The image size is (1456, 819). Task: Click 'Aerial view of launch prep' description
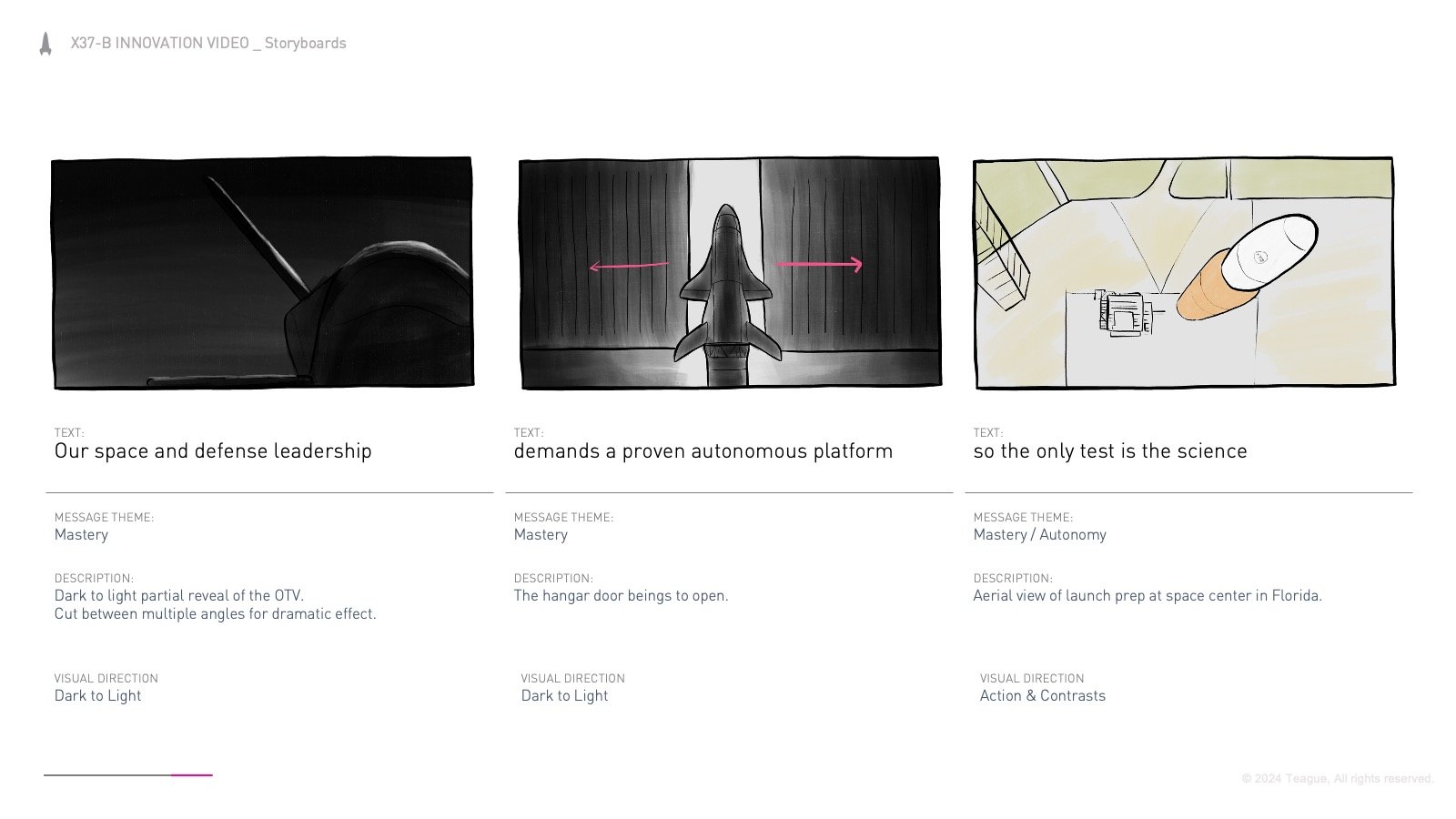click(x=1148, y=596)
